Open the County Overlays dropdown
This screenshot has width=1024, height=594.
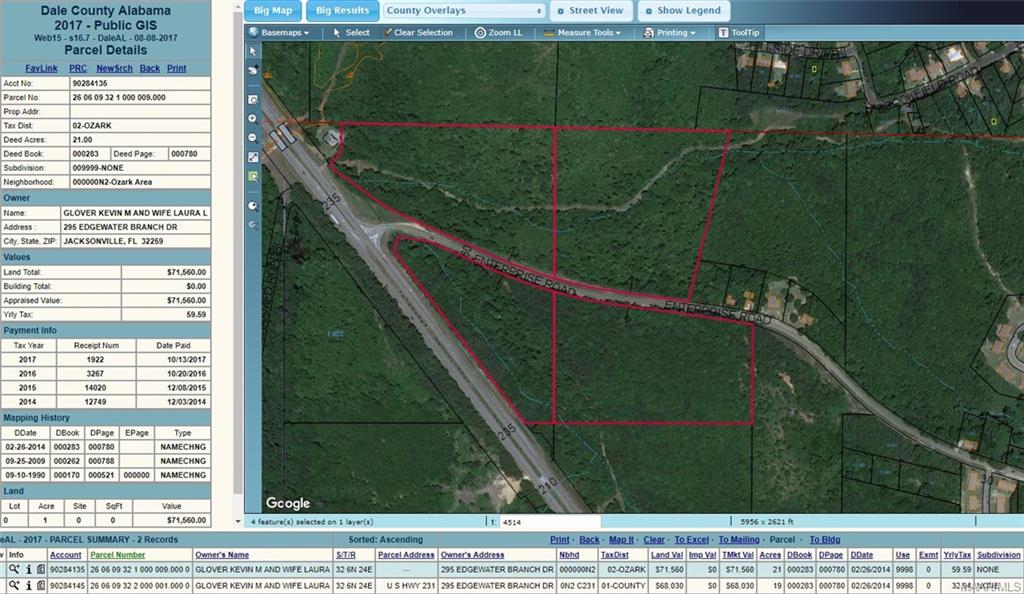464,11
